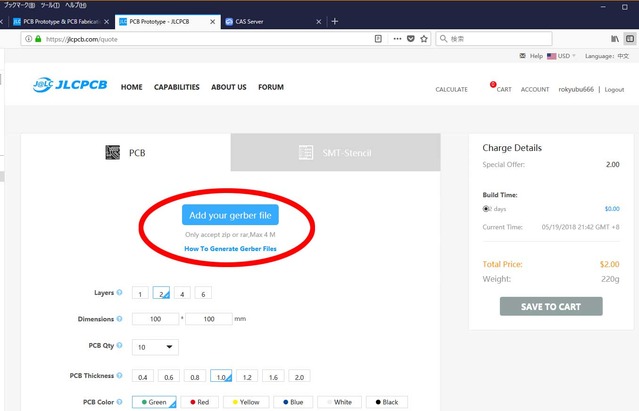Save page to Pocket icon
639x411 pixels.
tap(411, 39)
